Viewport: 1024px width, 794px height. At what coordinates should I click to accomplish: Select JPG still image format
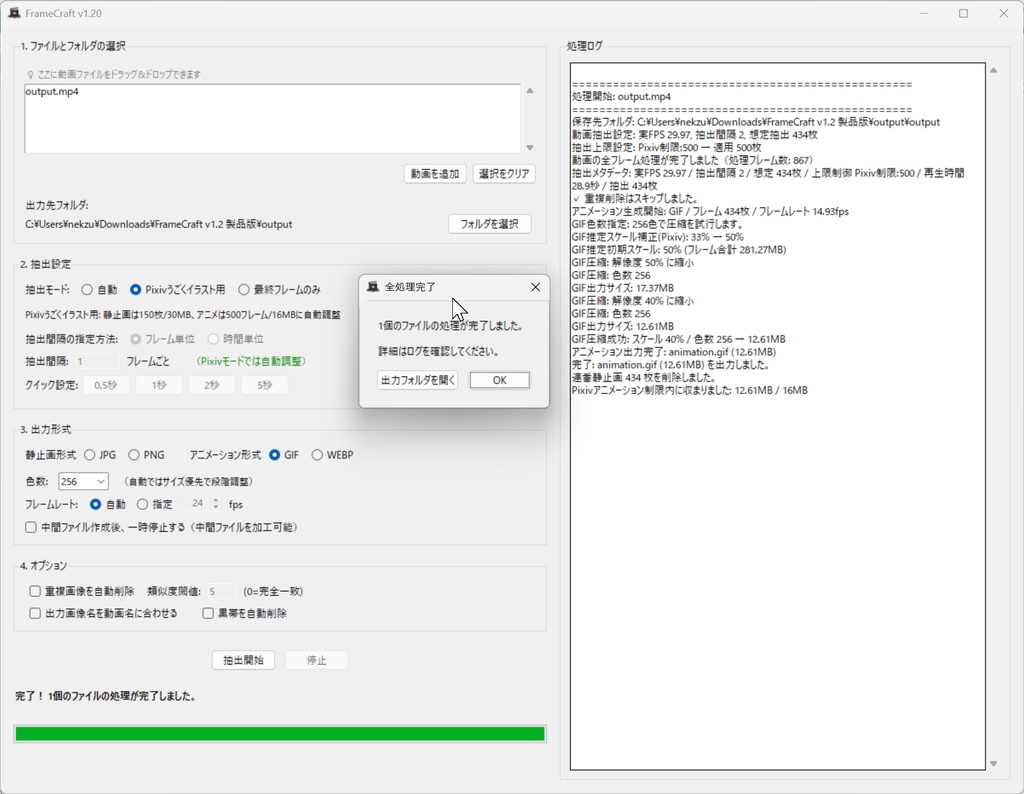click(89, 455)
